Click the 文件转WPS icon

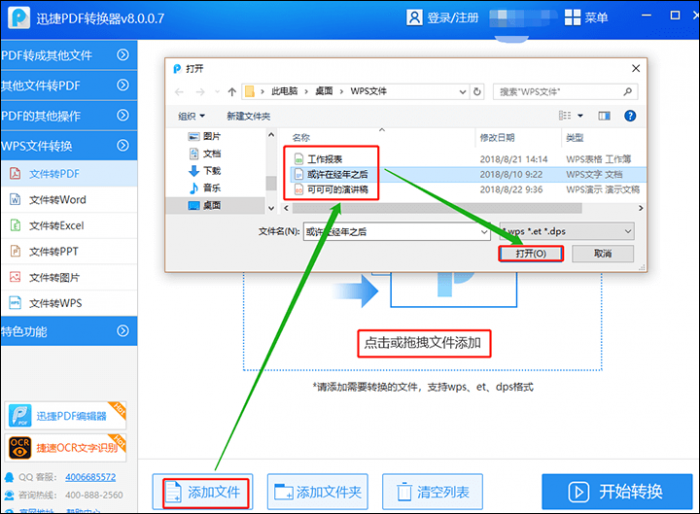pos(15,303)
